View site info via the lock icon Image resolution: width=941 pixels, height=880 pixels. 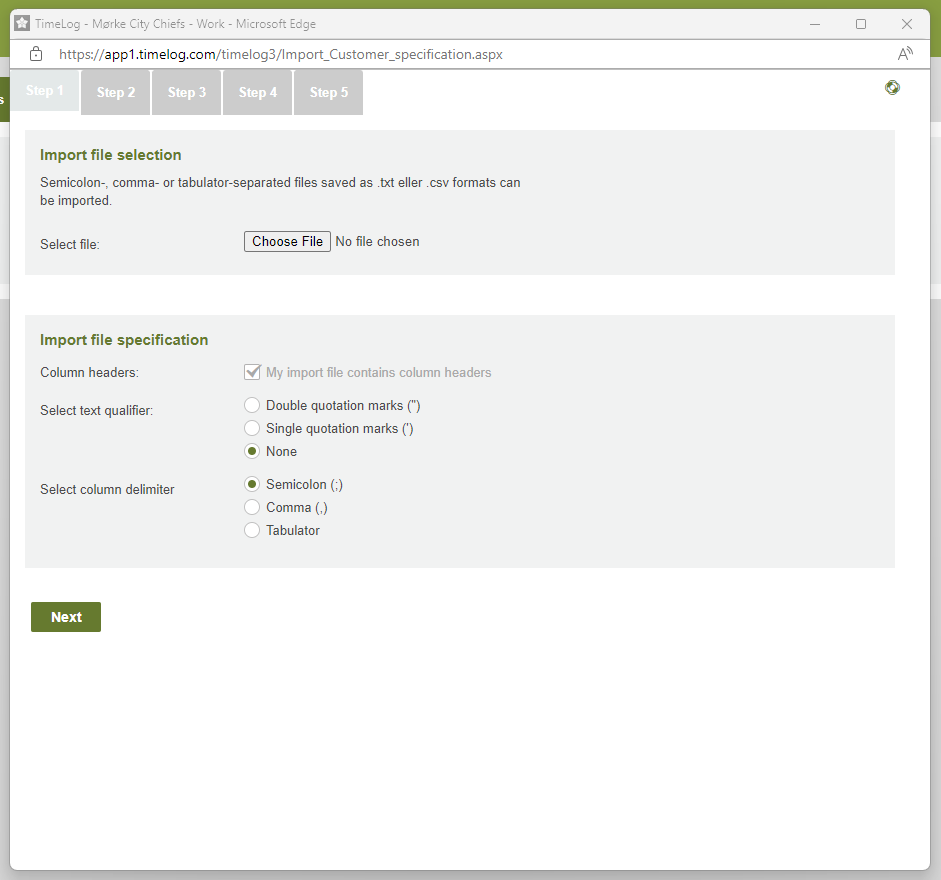pos(36,54)
